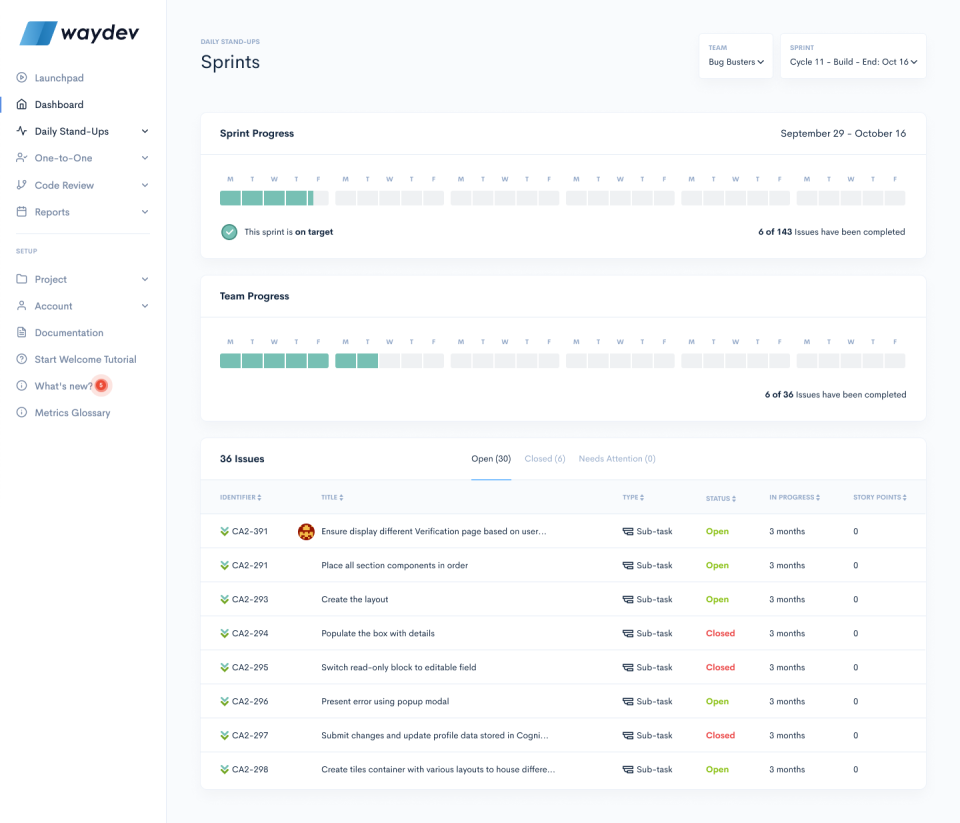Click the Sub-task type icon for CA2-296
The height and width of the screenshot is (823, 960).
coord(628,702)
